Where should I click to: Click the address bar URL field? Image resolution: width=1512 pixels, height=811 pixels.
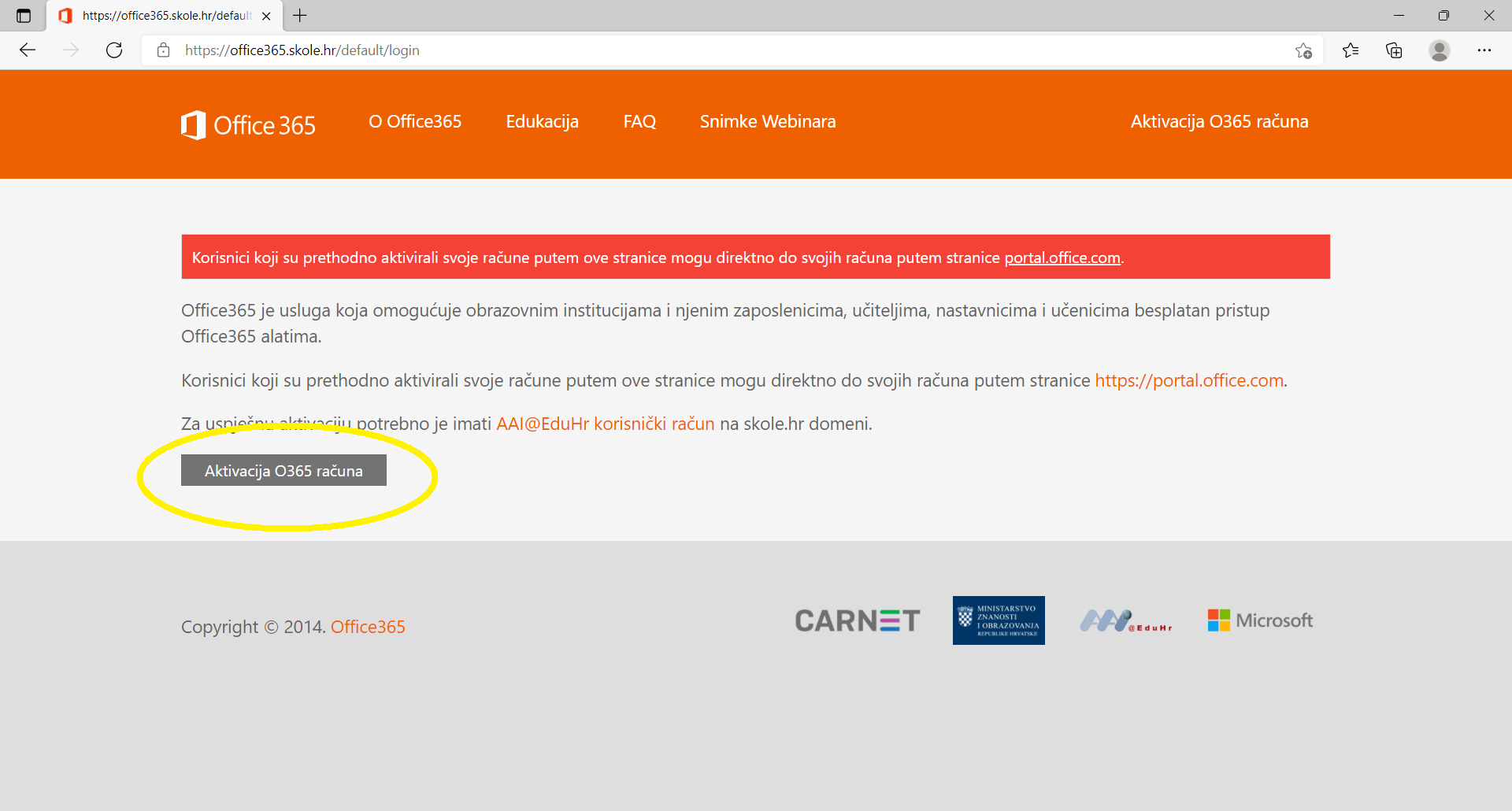coord(732,50)
